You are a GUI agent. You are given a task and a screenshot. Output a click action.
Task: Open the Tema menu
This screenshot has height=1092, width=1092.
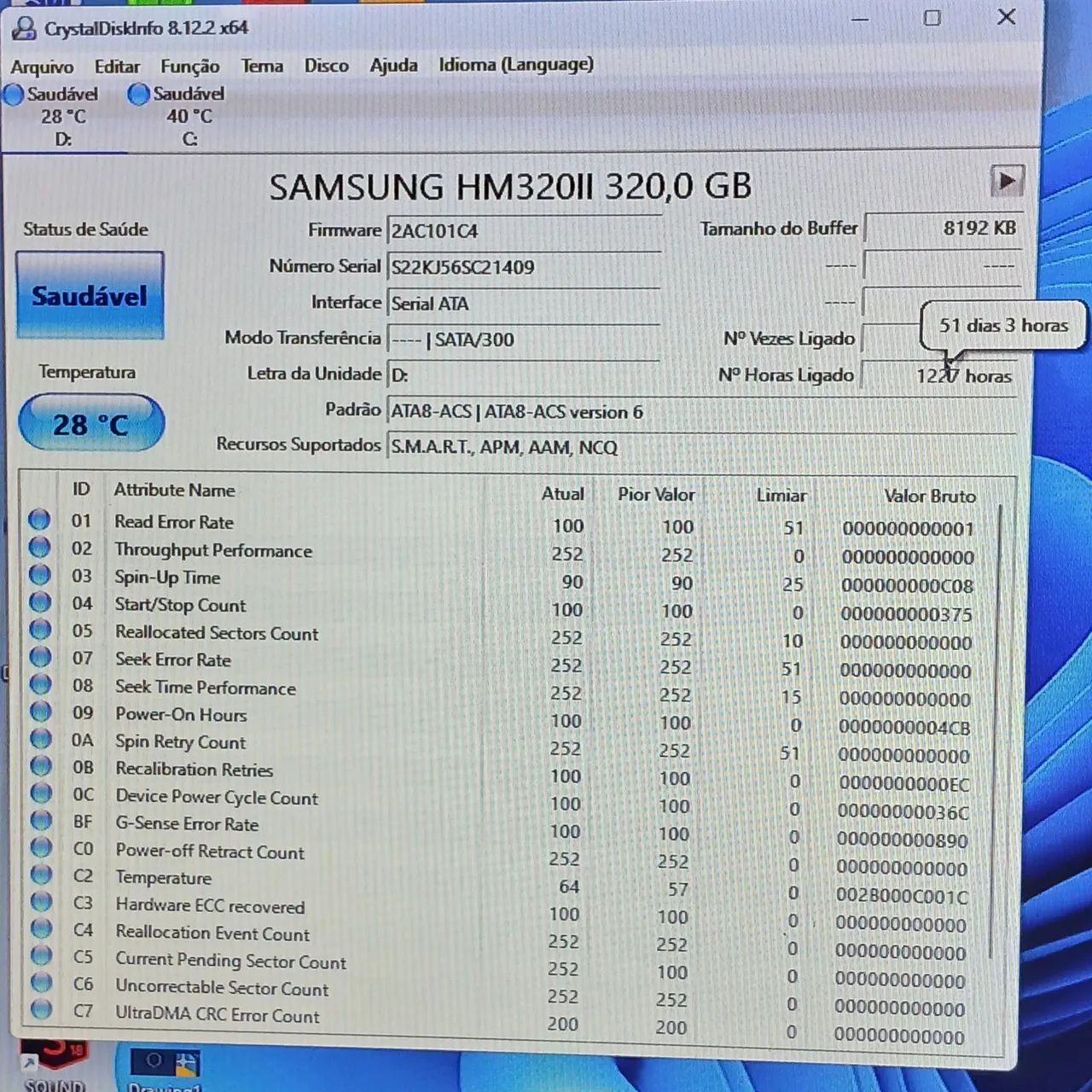[262, 66]
